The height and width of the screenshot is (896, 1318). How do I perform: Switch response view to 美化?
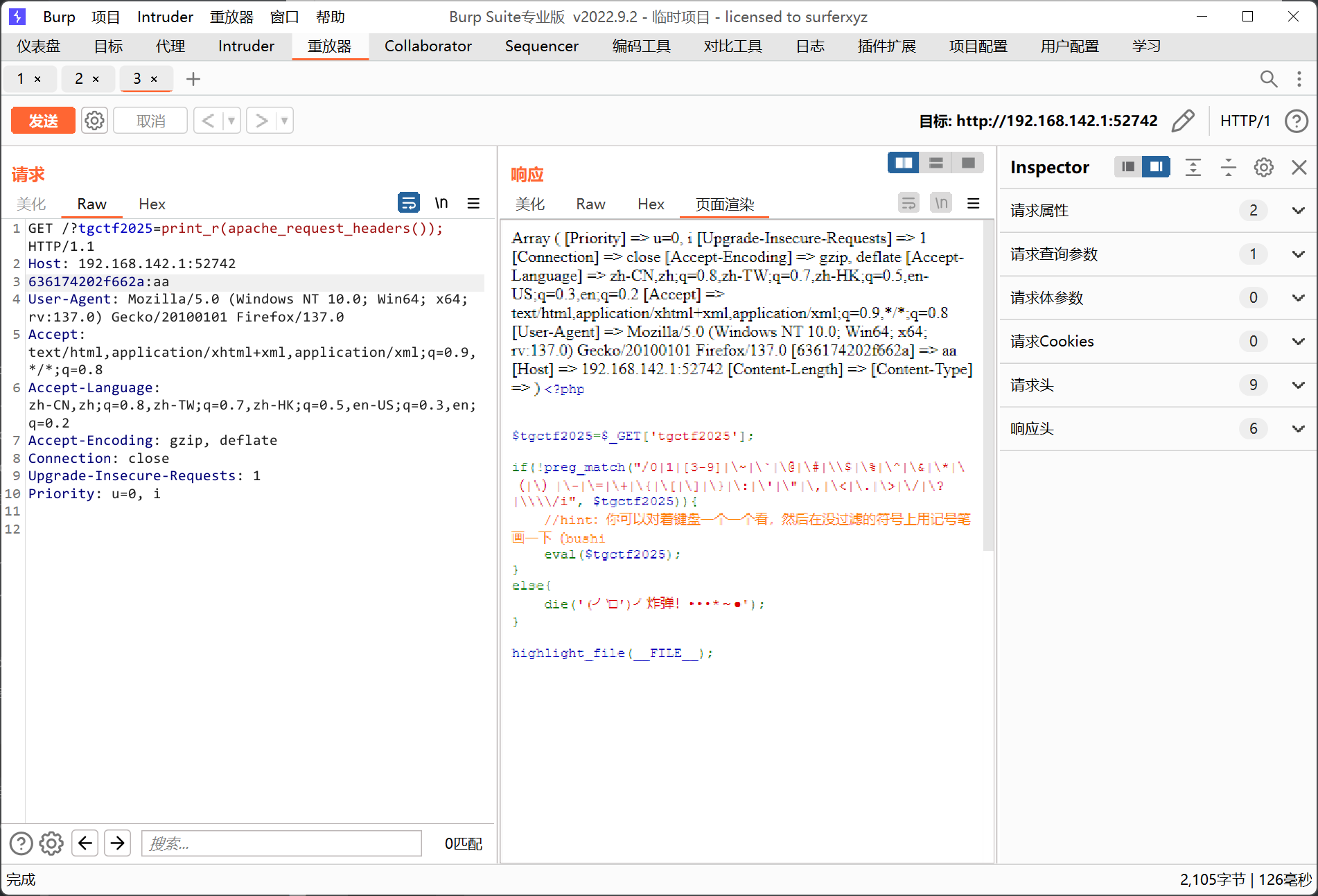pos(530,204)
